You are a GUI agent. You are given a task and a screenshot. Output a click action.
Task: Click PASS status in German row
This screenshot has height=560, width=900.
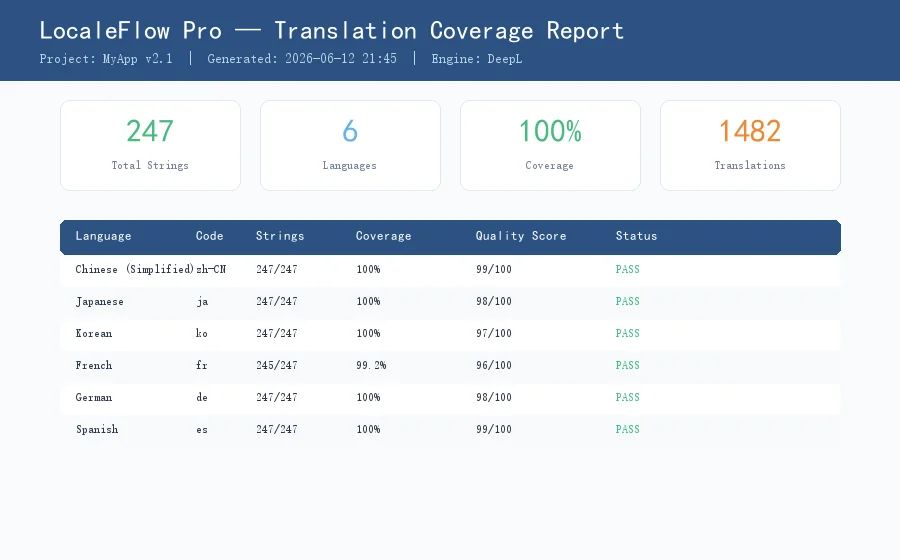pos(627,397)
